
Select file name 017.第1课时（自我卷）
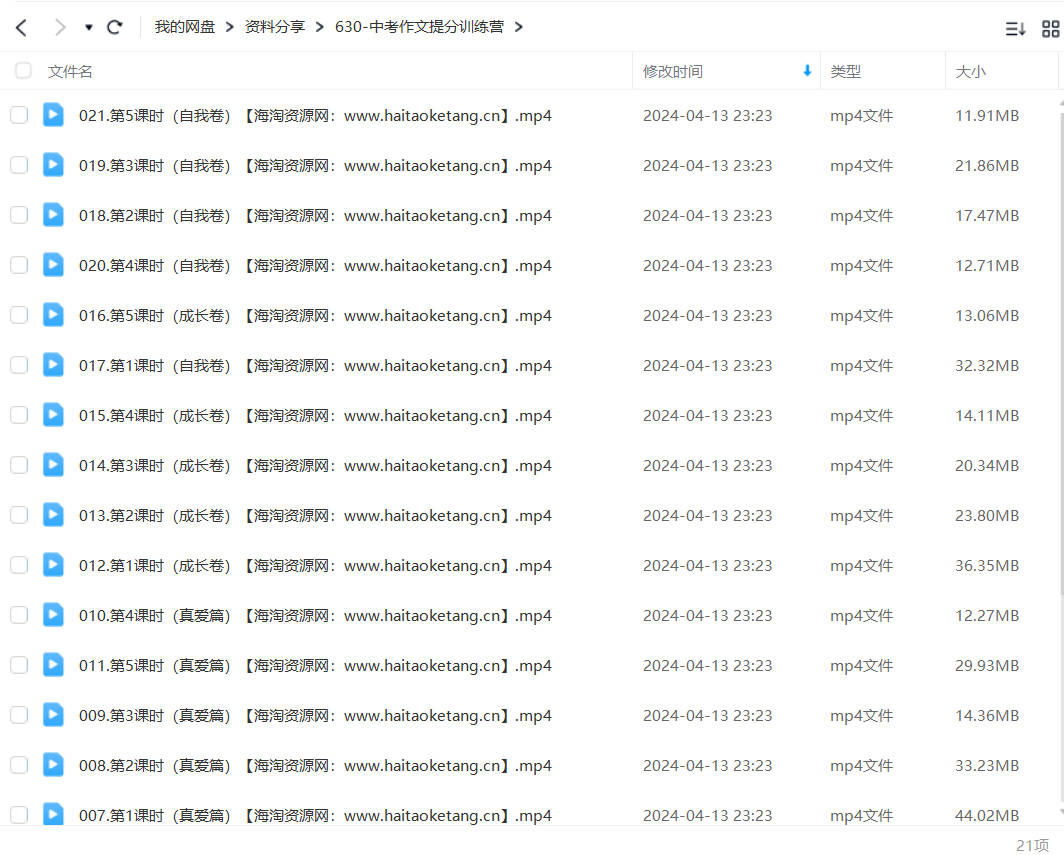[x=315, y=366]
